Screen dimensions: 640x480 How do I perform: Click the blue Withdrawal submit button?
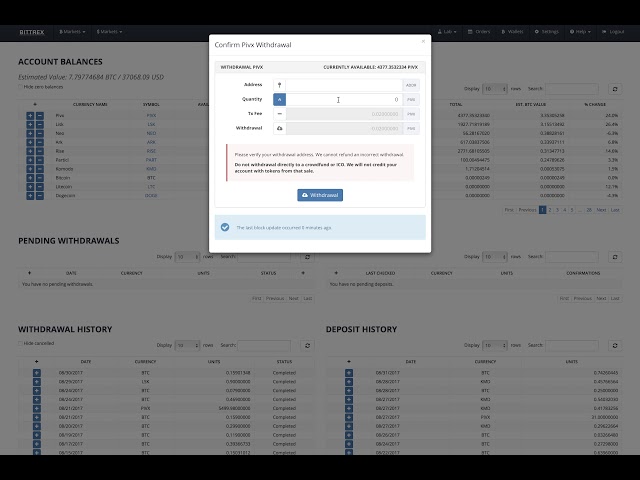[320, 195]
